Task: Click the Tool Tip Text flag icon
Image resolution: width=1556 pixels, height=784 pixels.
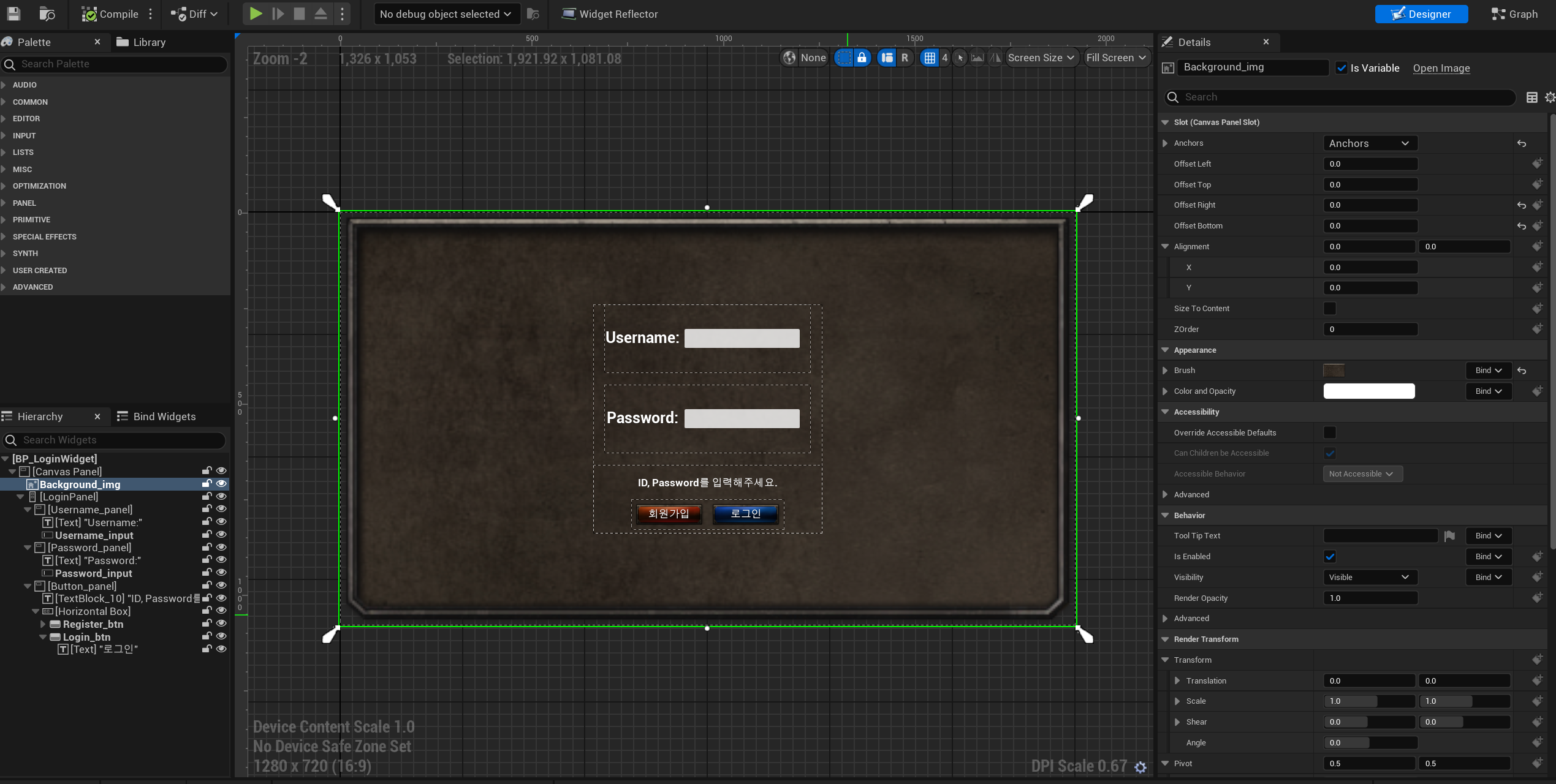Action: (x=1449, y=536)
